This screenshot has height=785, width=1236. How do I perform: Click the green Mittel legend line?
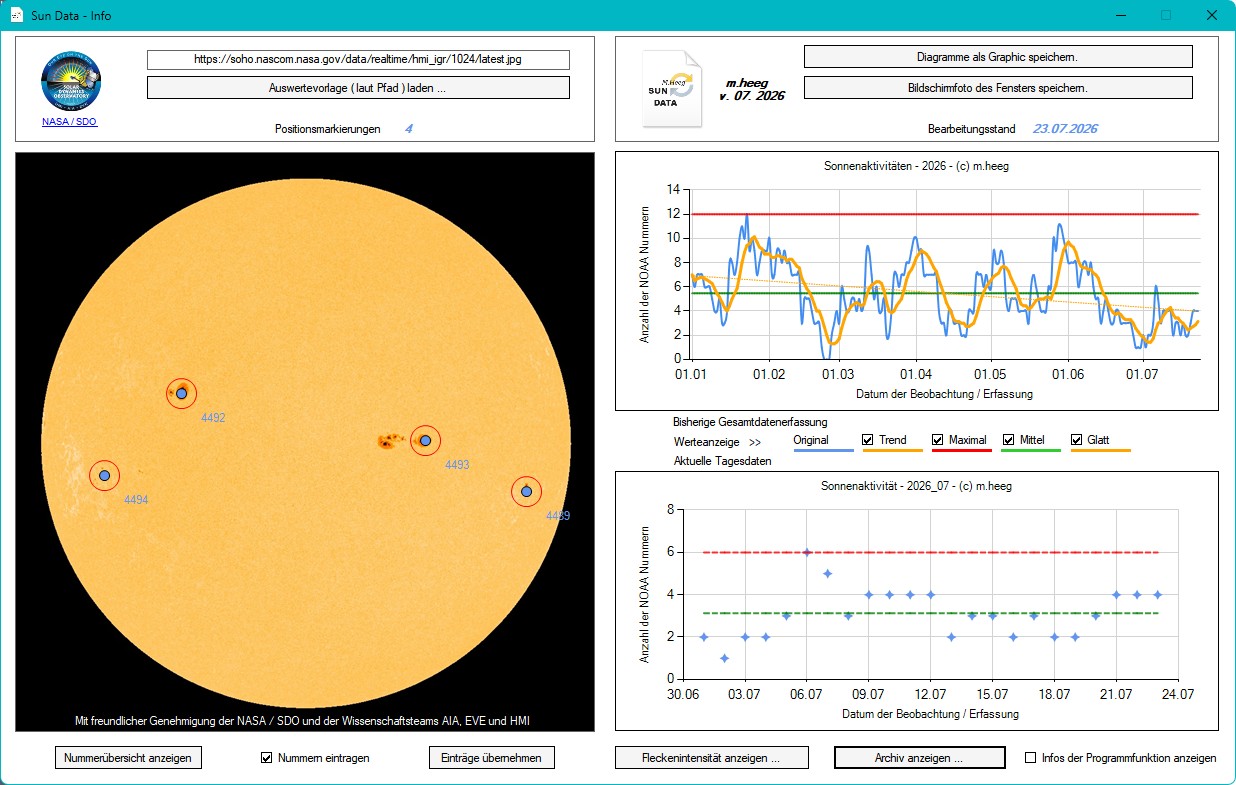coord(1030,451)
